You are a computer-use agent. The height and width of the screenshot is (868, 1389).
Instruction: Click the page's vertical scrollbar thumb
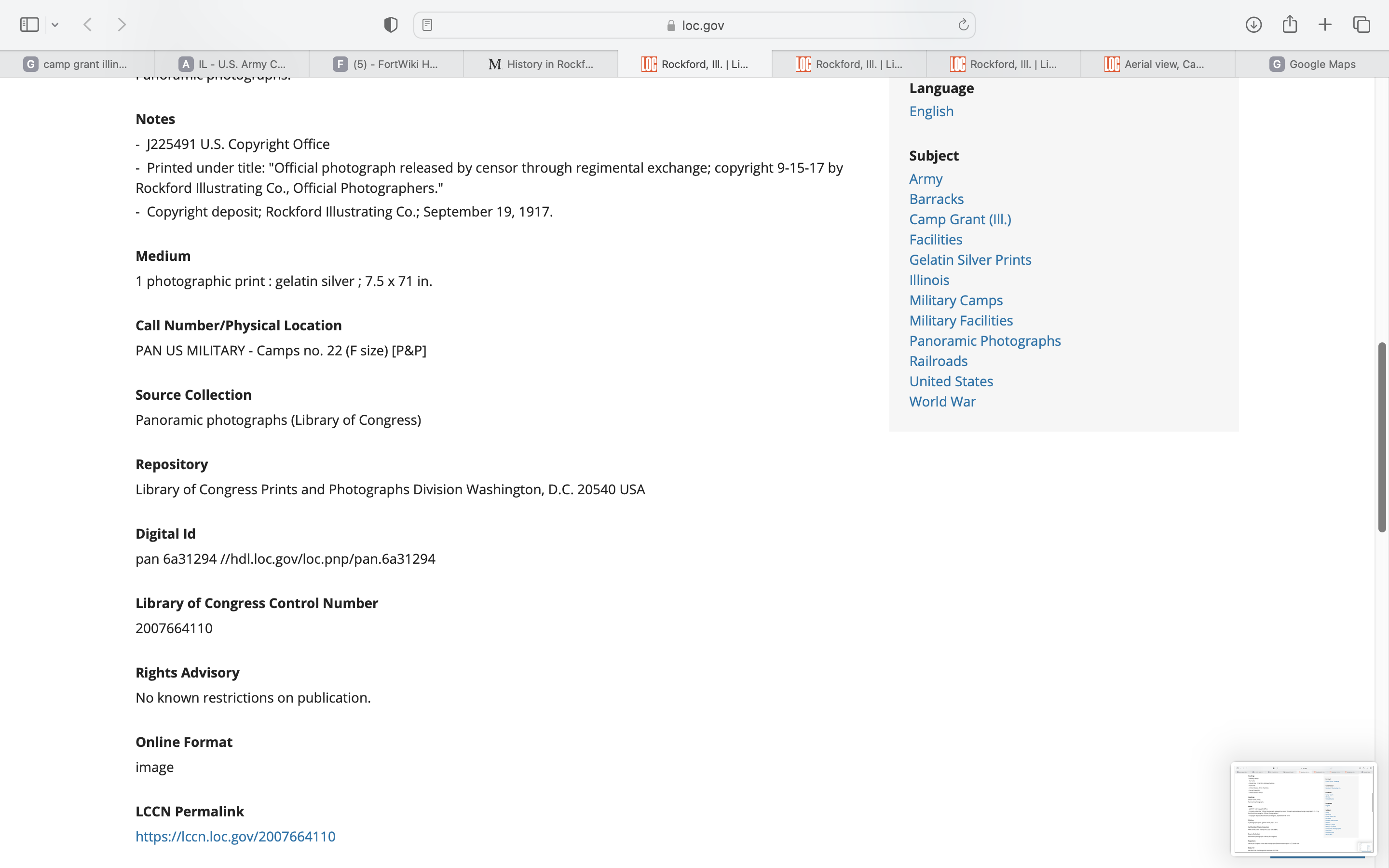point(1382,436)
